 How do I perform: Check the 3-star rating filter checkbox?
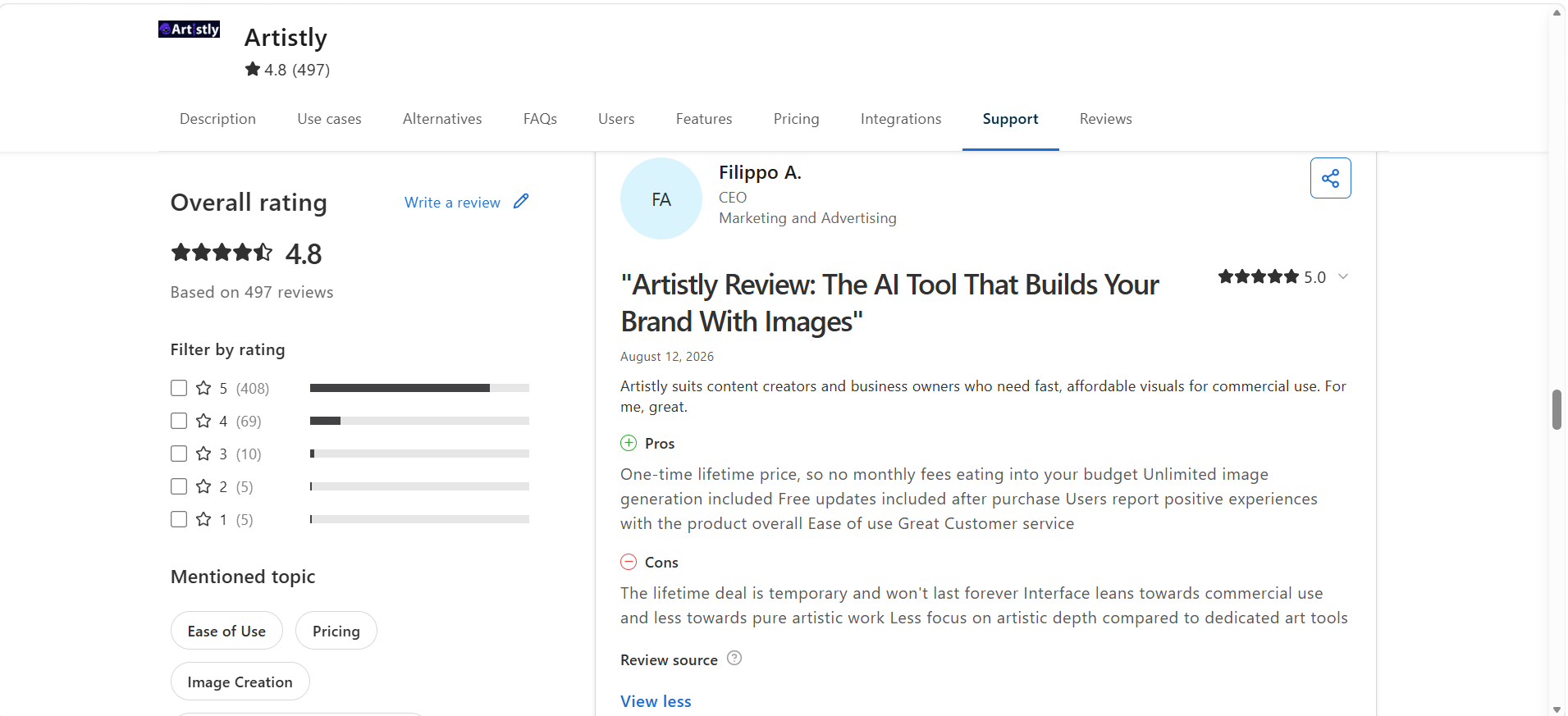click(179, 454)
